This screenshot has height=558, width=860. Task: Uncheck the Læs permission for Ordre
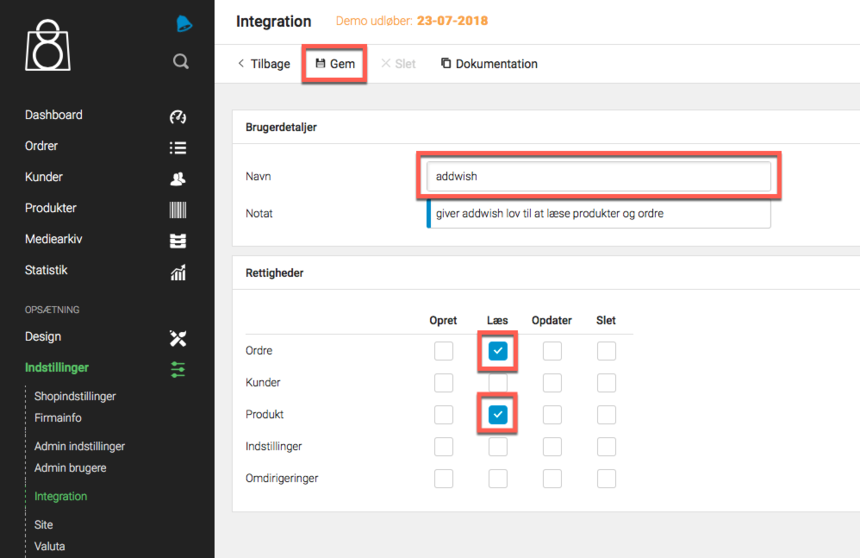pyautogui.click(x=498, y=351)
